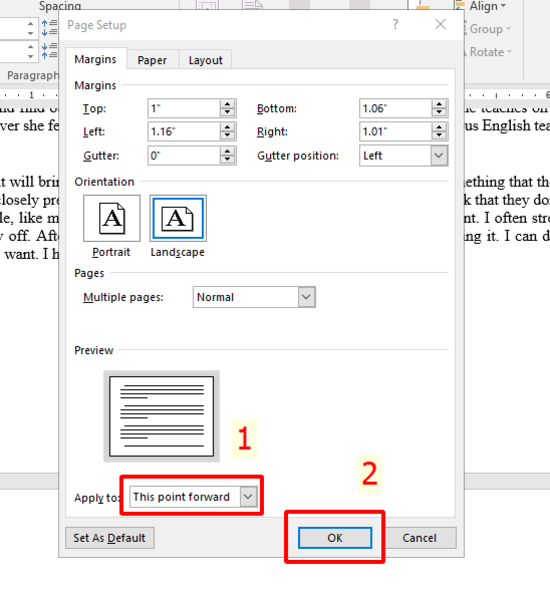Increase the Top margin with up arrow
550x591 pixels.
click(x=227, y=104)
